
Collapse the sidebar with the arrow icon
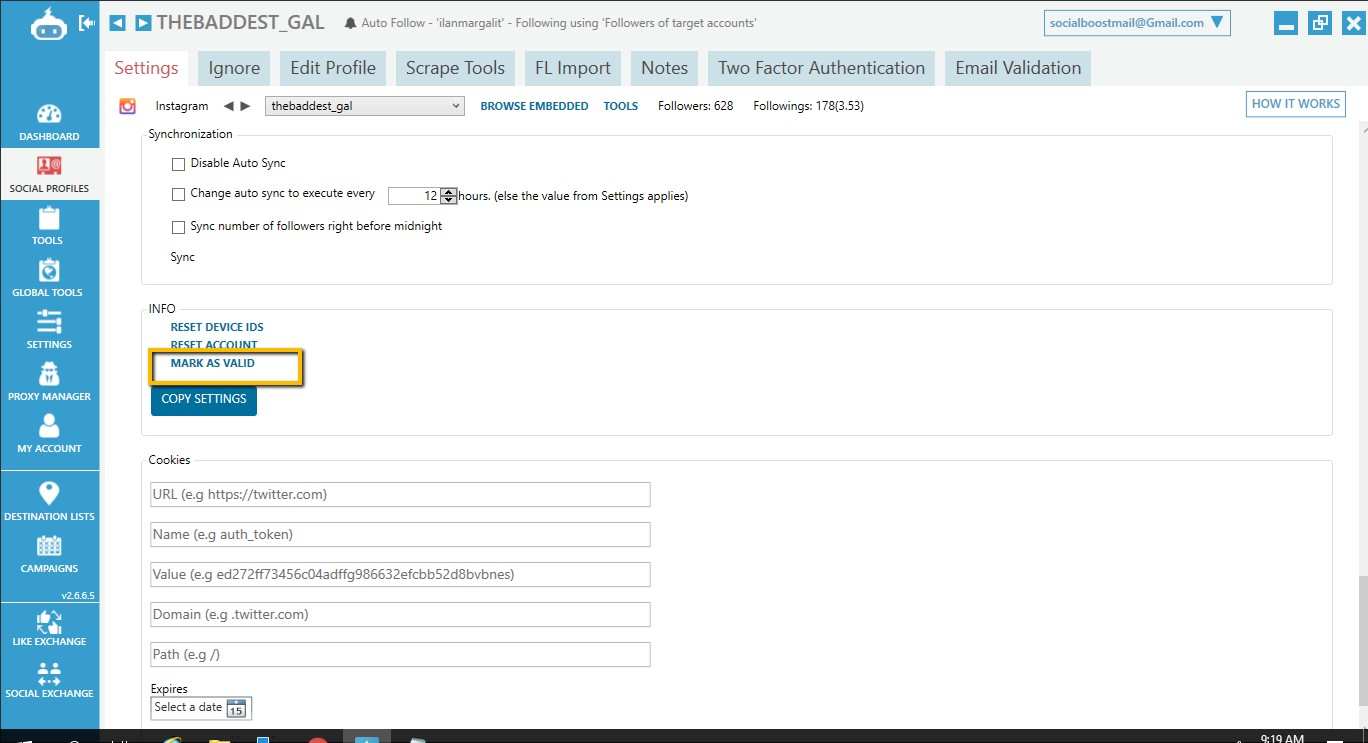tap(87, 22)
